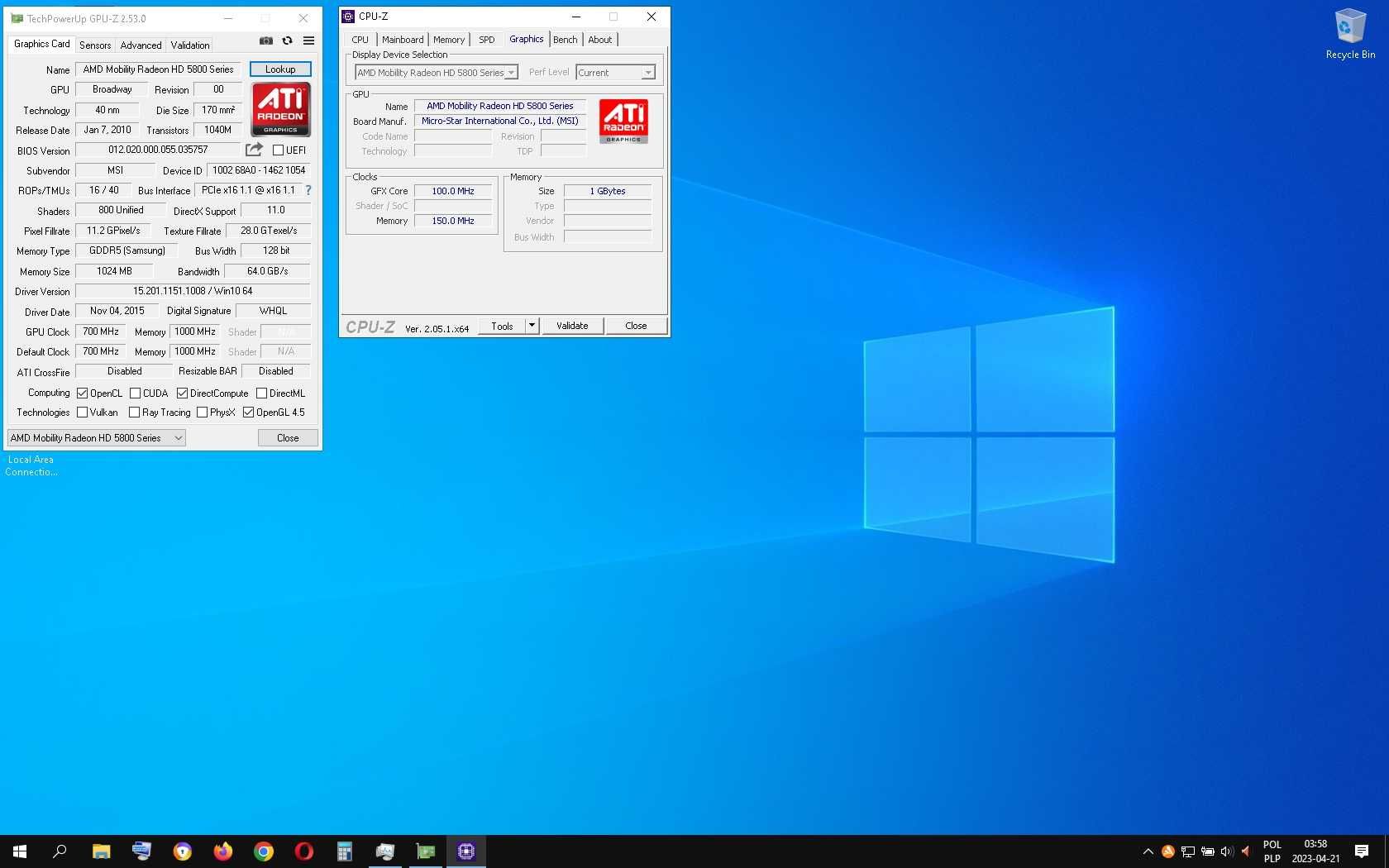This screenshot has width=1389, height=868.
Task: Click the Tools button in CPU-Z
Action: click(x=502, y=326)
